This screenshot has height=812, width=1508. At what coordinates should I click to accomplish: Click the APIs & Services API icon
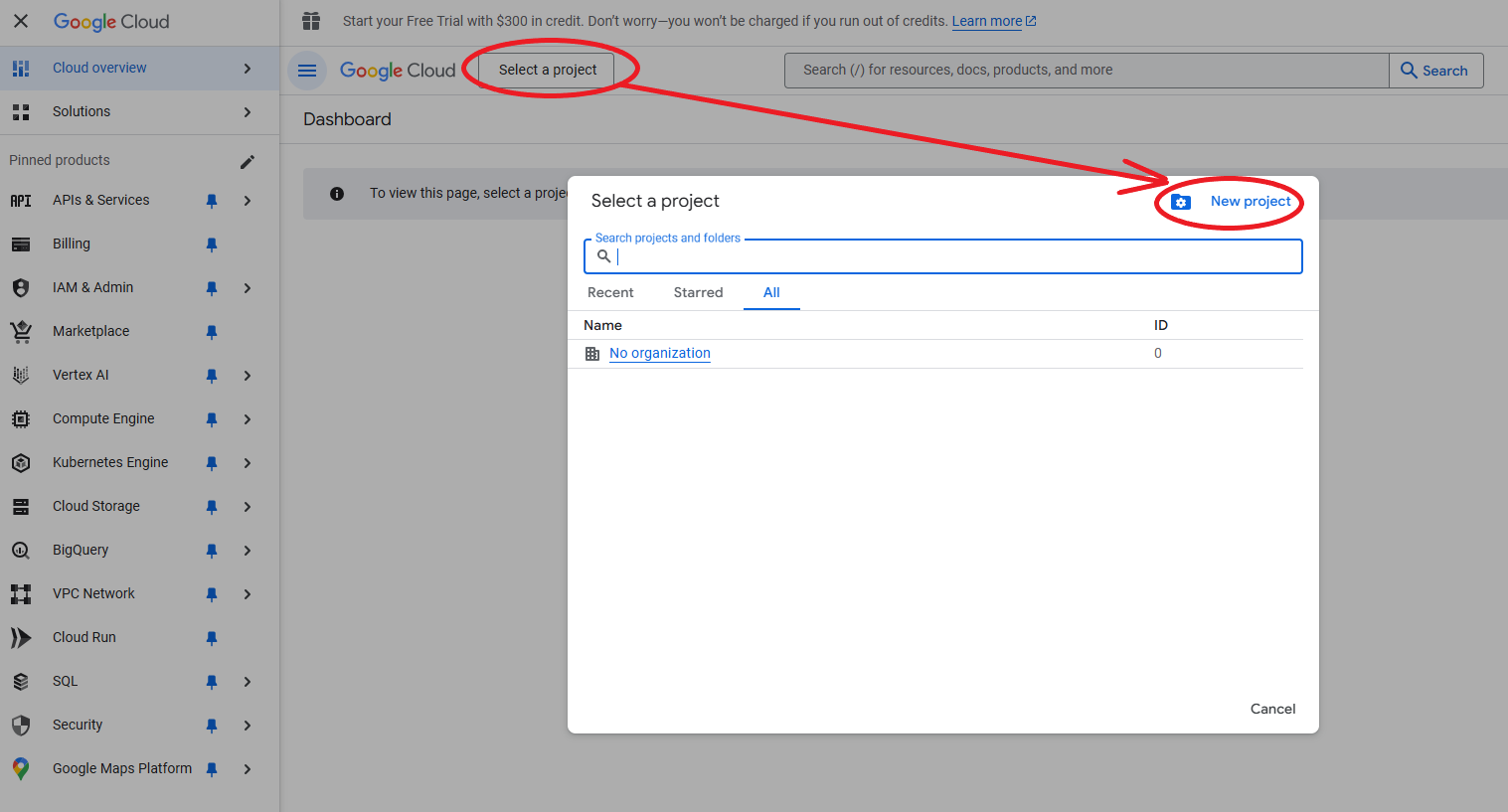coord(21,201)
